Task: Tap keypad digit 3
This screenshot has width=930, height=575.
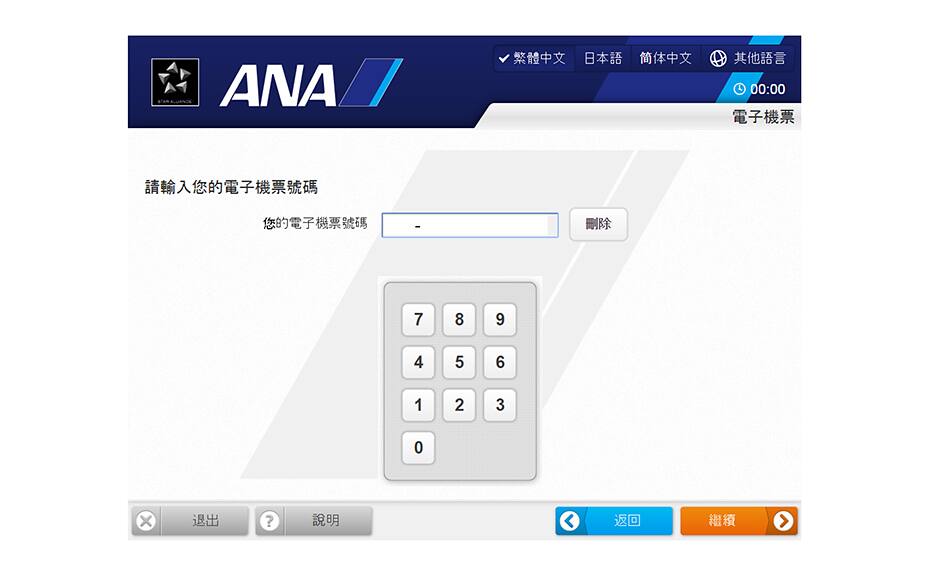Action: pyautogui.click(x=499, y=405)
